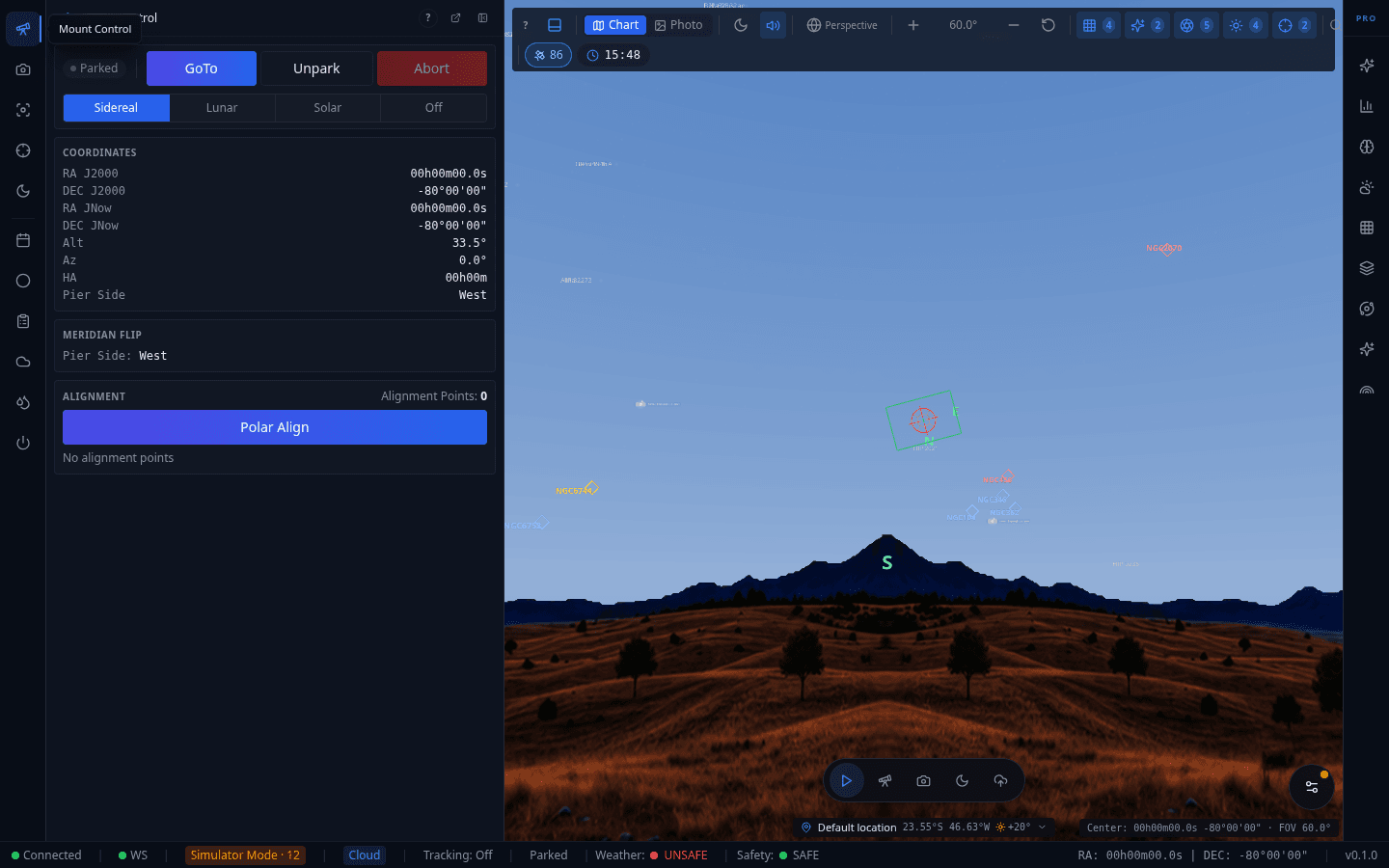Expand the Default location chevron selector

(1042, 827)
